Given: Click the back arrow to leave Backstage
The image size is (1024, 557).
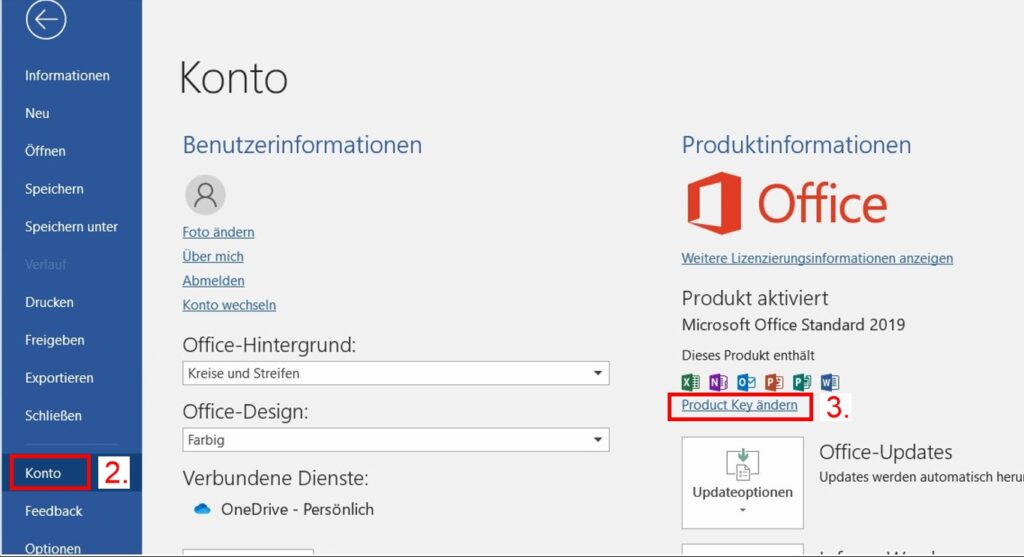Looking at the screenshot, I should [46, 20].
